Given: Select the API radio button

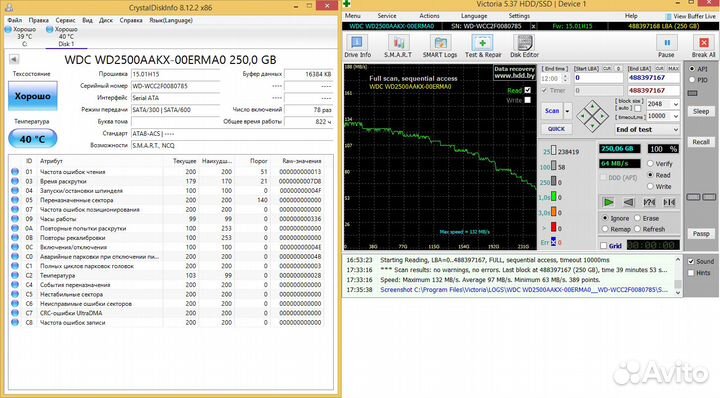Looking at the screenshot, I should point(692,68).
